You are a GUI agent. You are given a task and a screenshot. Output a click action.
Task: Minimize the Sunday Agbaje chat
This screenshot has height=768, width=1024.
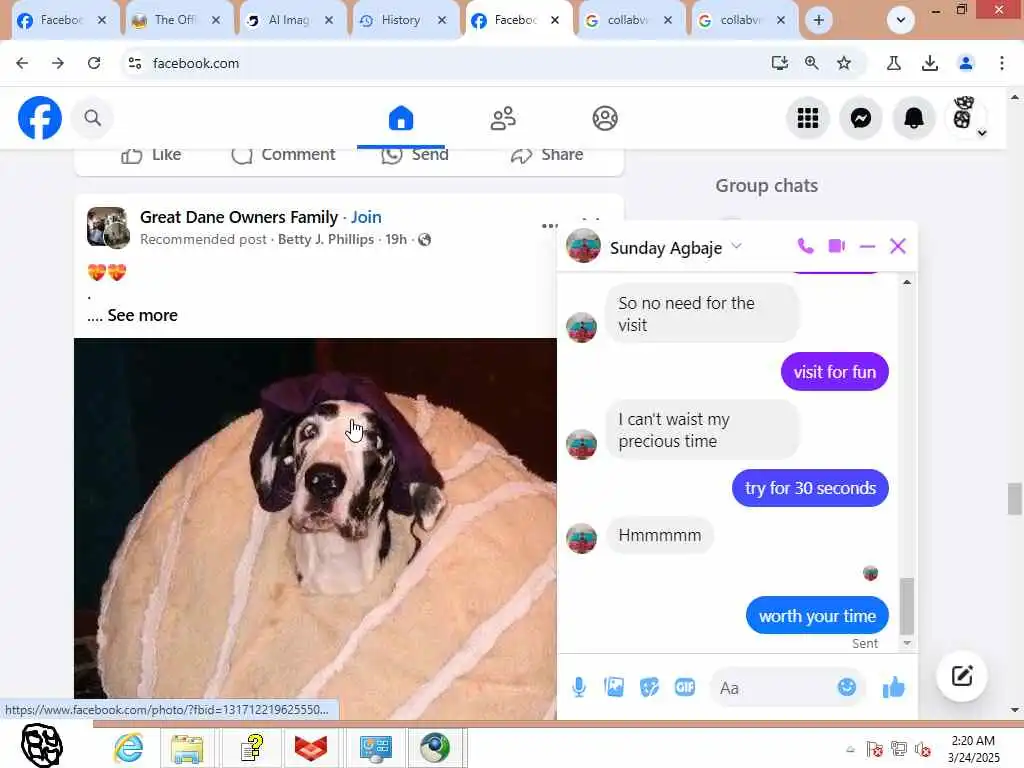(x=867, y=247)
